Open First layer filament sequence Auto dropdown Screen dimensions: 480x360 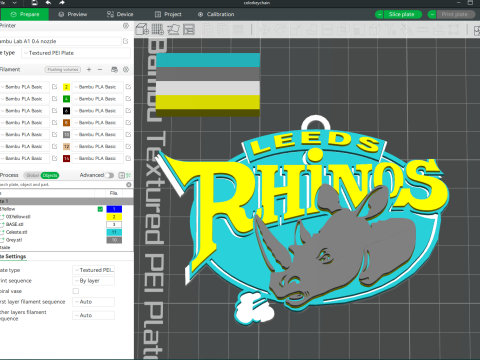coord(94,302)
